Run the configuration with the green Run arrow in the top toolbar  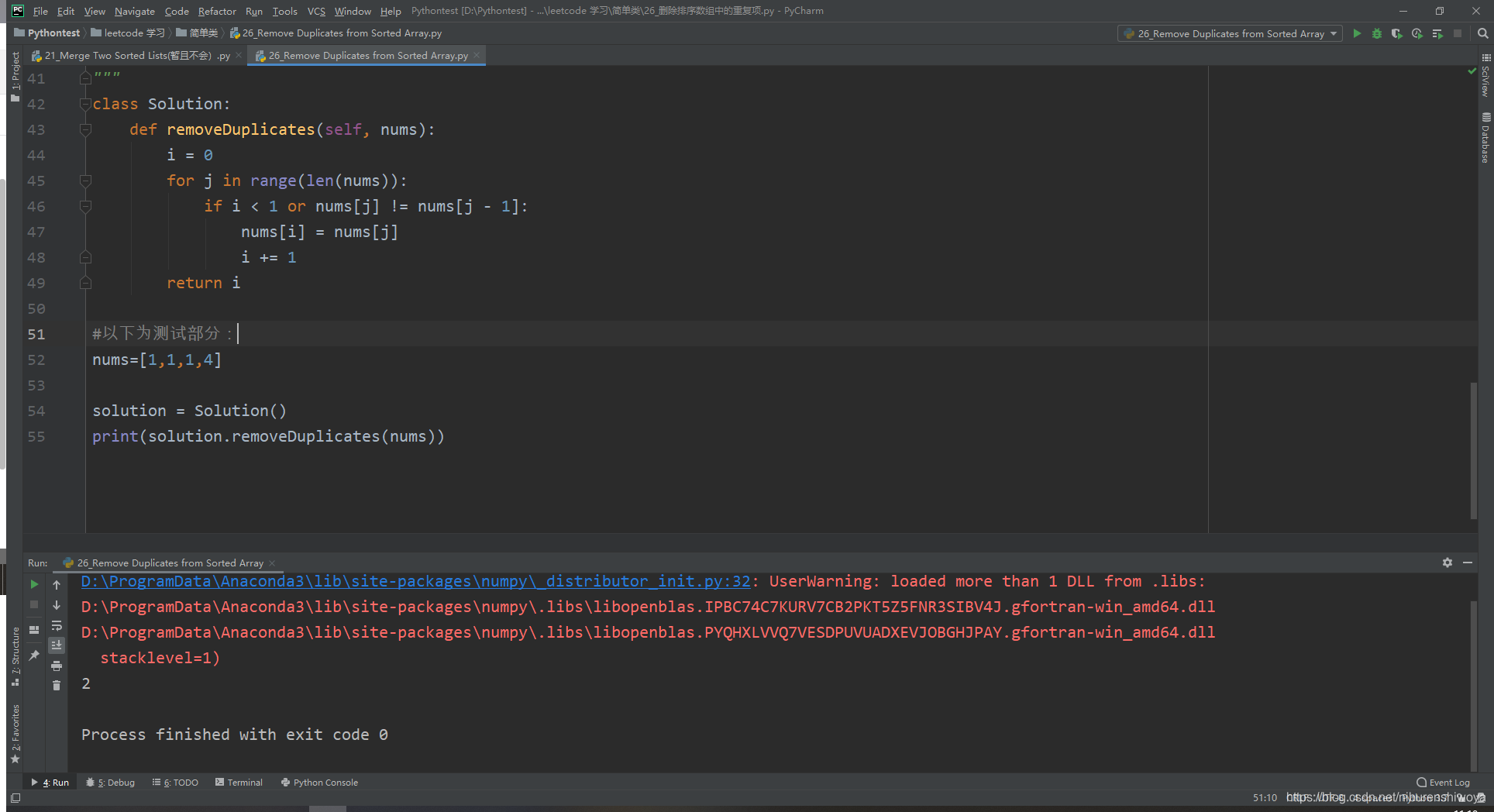click(1357, 33)
